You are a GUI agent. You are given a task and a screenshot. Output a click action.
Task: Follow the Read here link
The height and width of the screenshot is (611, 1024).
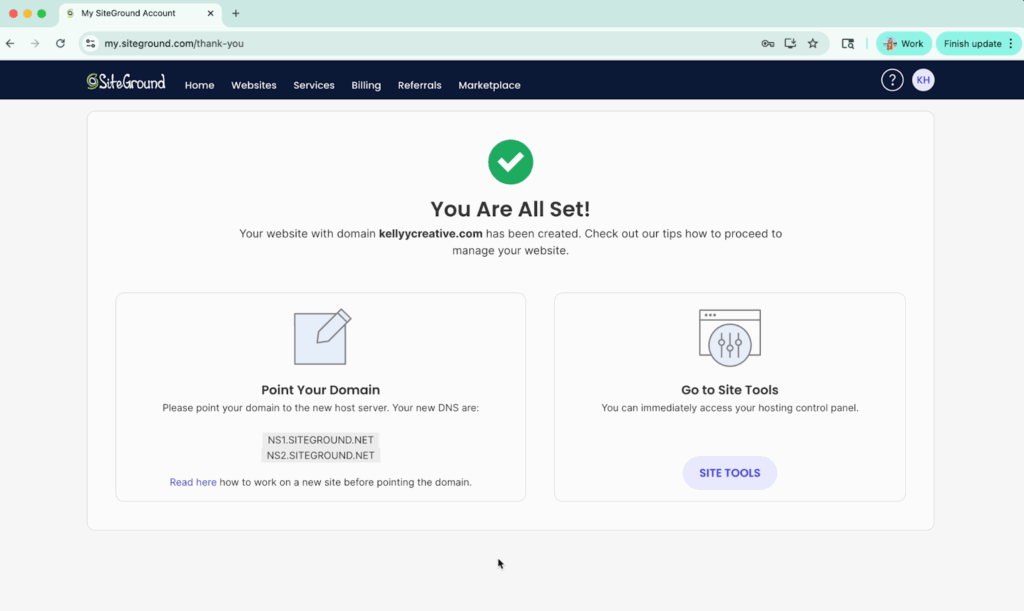pyautogui.click(x=193, y=482)
